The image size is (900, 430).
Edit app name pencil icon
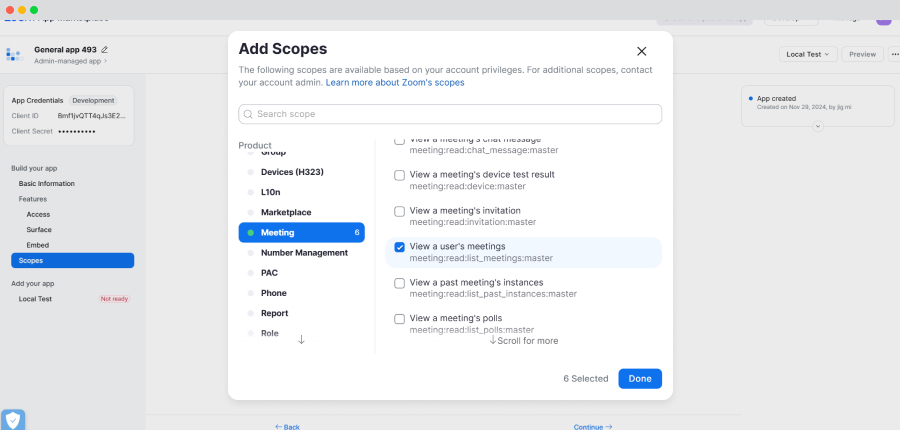pos(104,50)
